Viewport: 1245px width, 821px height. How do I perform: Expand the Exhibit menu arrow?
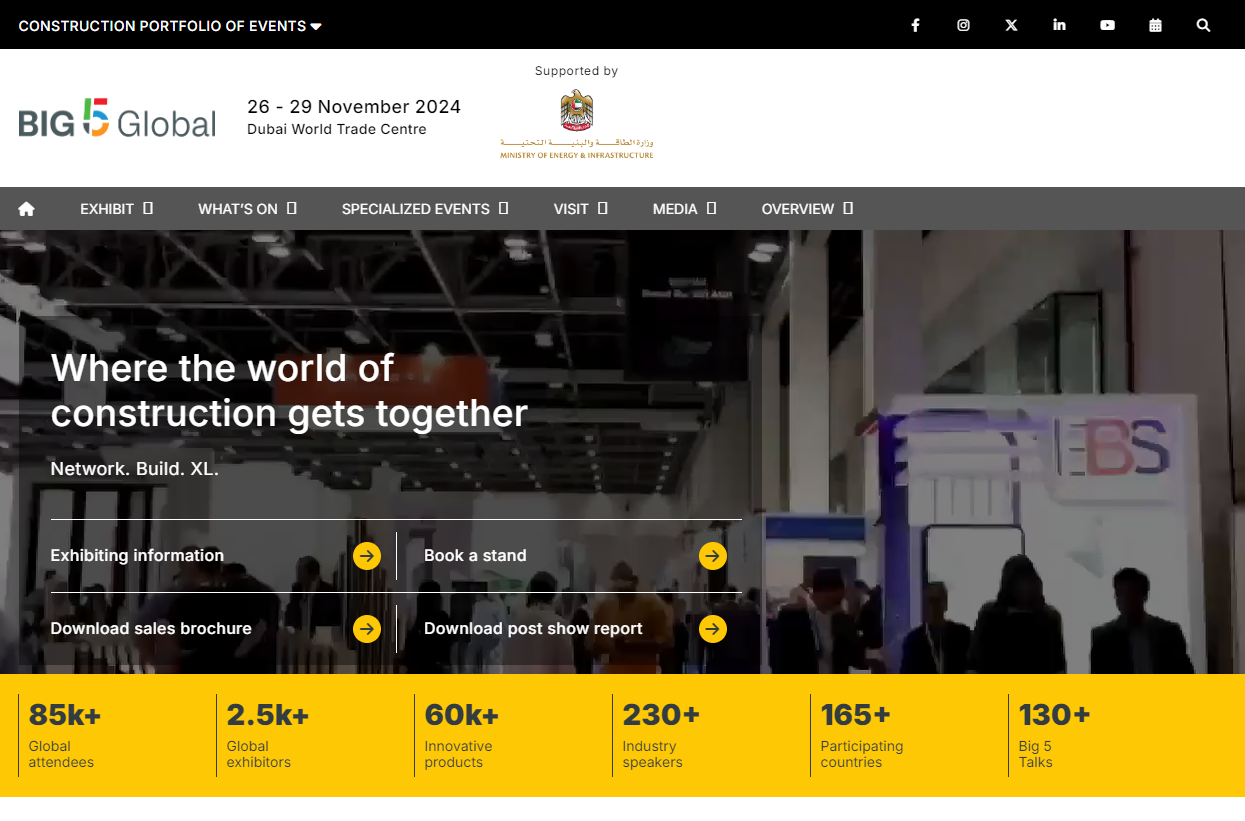click(x=148, y=208)
